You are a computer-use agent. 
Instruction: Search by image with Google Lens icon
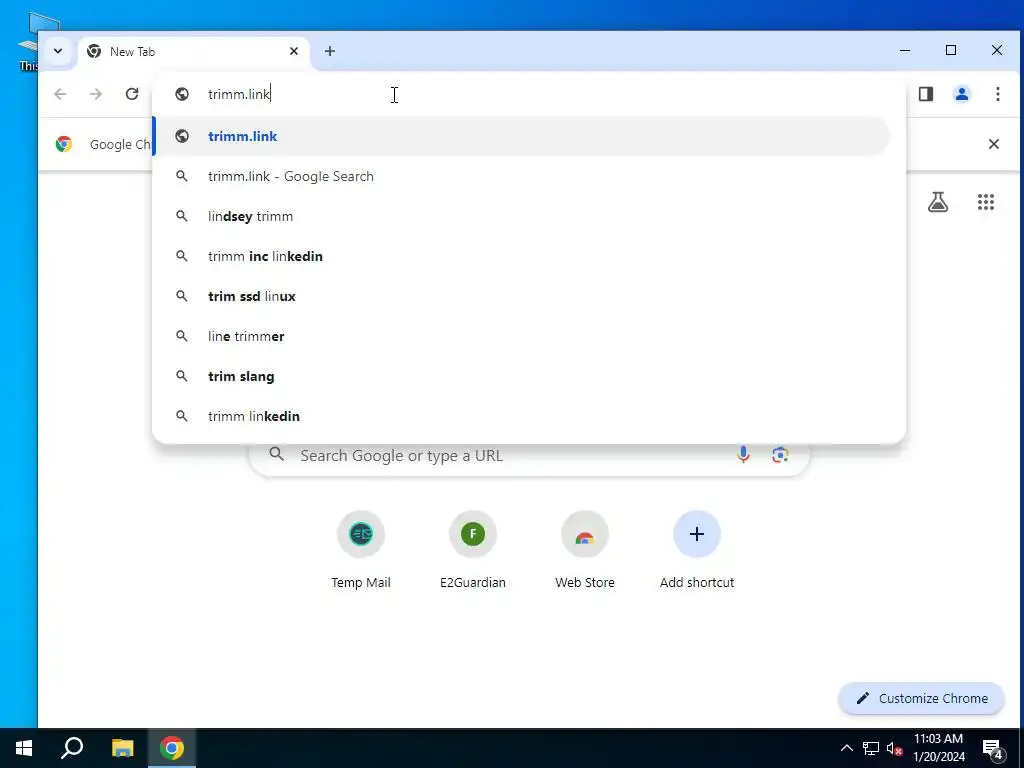780,455
